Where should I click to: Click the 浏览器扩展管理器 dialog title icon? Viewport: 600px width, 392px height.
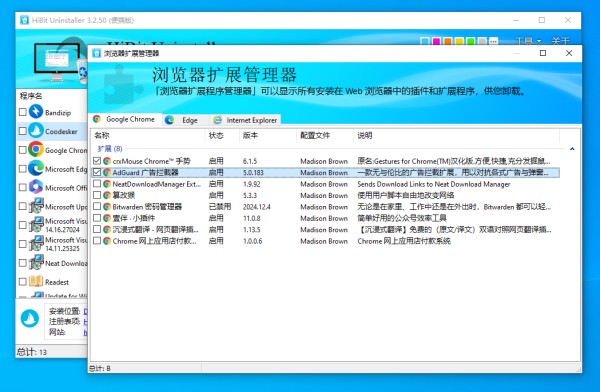tap(97, 53)
